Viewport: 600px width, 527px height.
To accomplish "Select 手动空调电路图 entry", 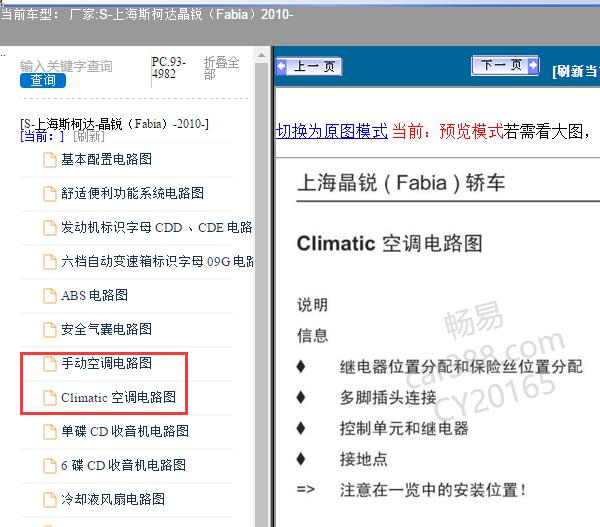I will coord(106,363).
